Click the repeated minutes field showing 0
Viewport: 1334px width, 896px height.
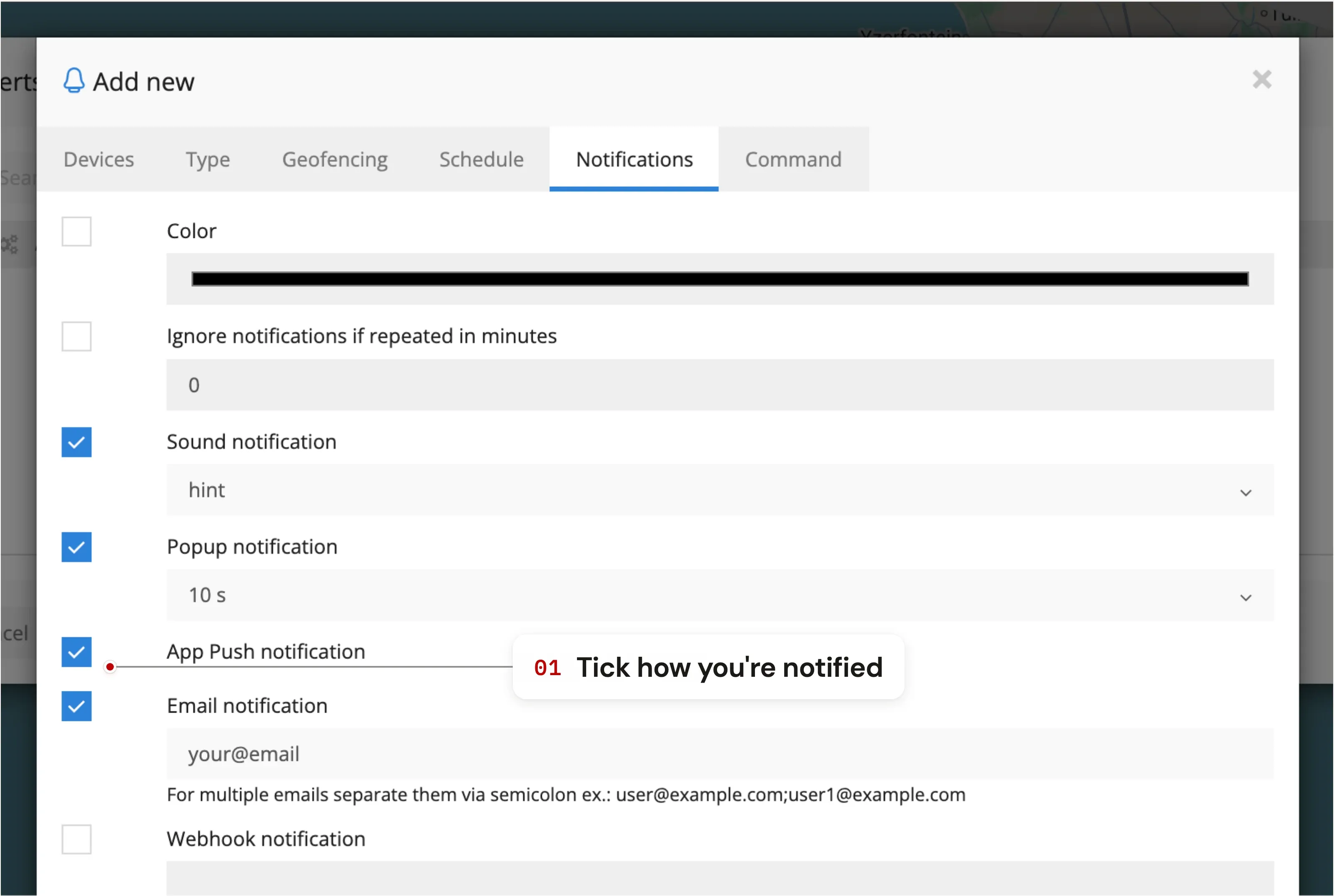(x=720, y=385)
